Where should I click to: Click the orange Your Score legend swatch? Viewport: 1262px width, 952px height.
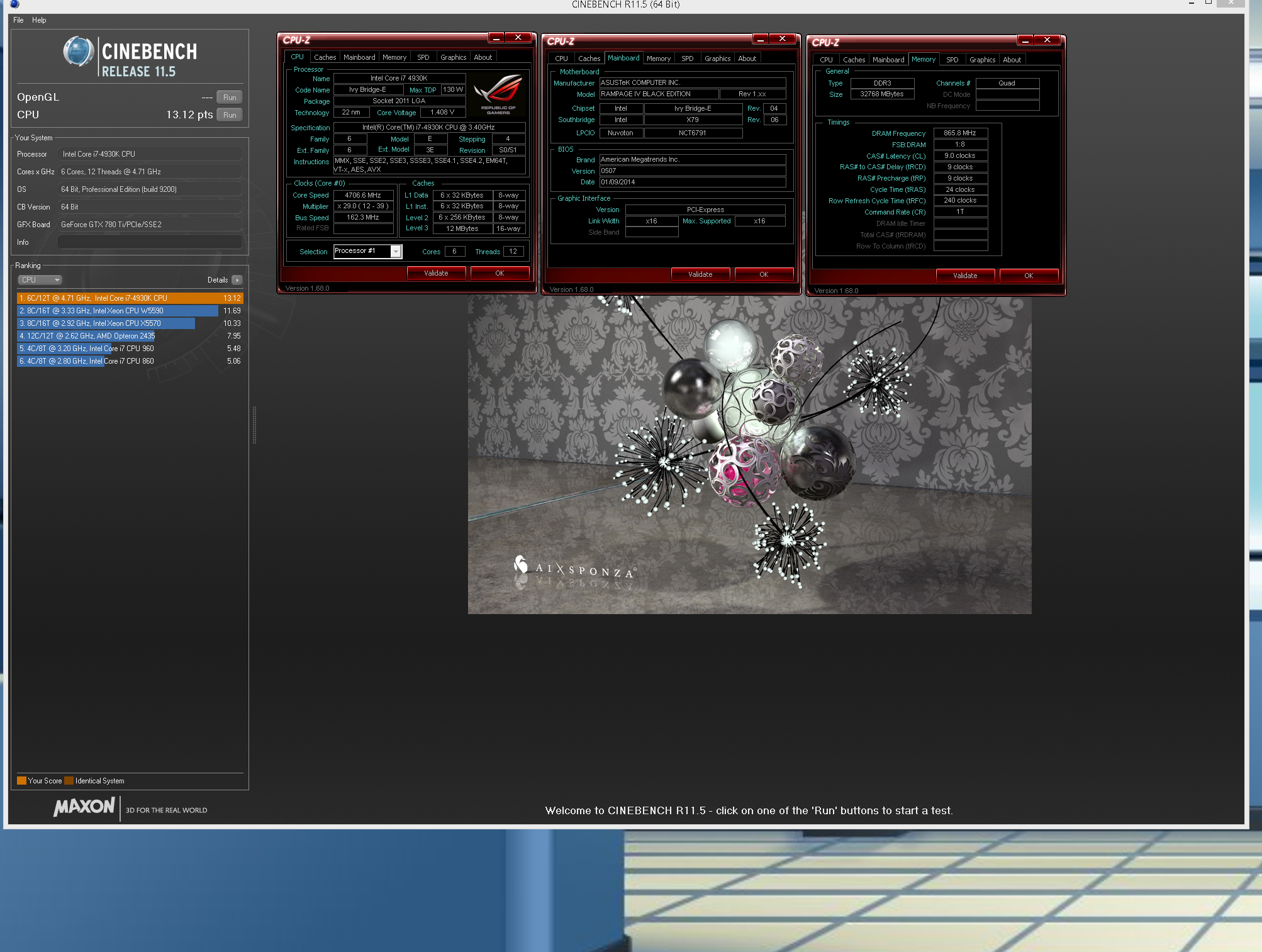pyautogui.click(x=21, y=781)
